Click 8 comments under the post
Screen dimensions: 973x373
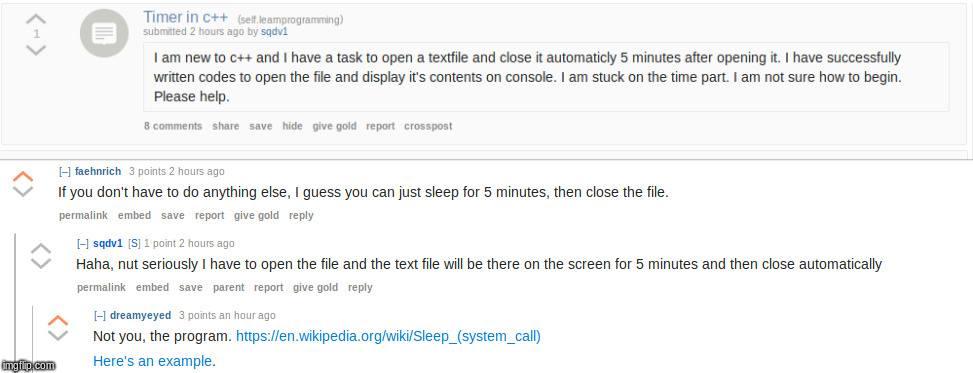click(173, 126)
